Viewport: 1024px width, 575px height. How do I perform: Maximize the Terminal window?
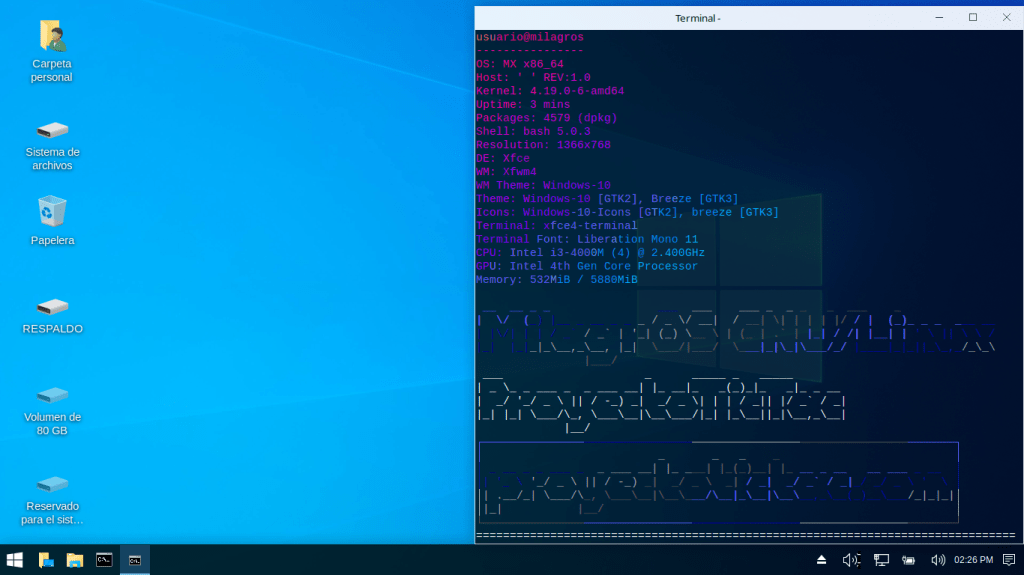(x=972, y=17)
